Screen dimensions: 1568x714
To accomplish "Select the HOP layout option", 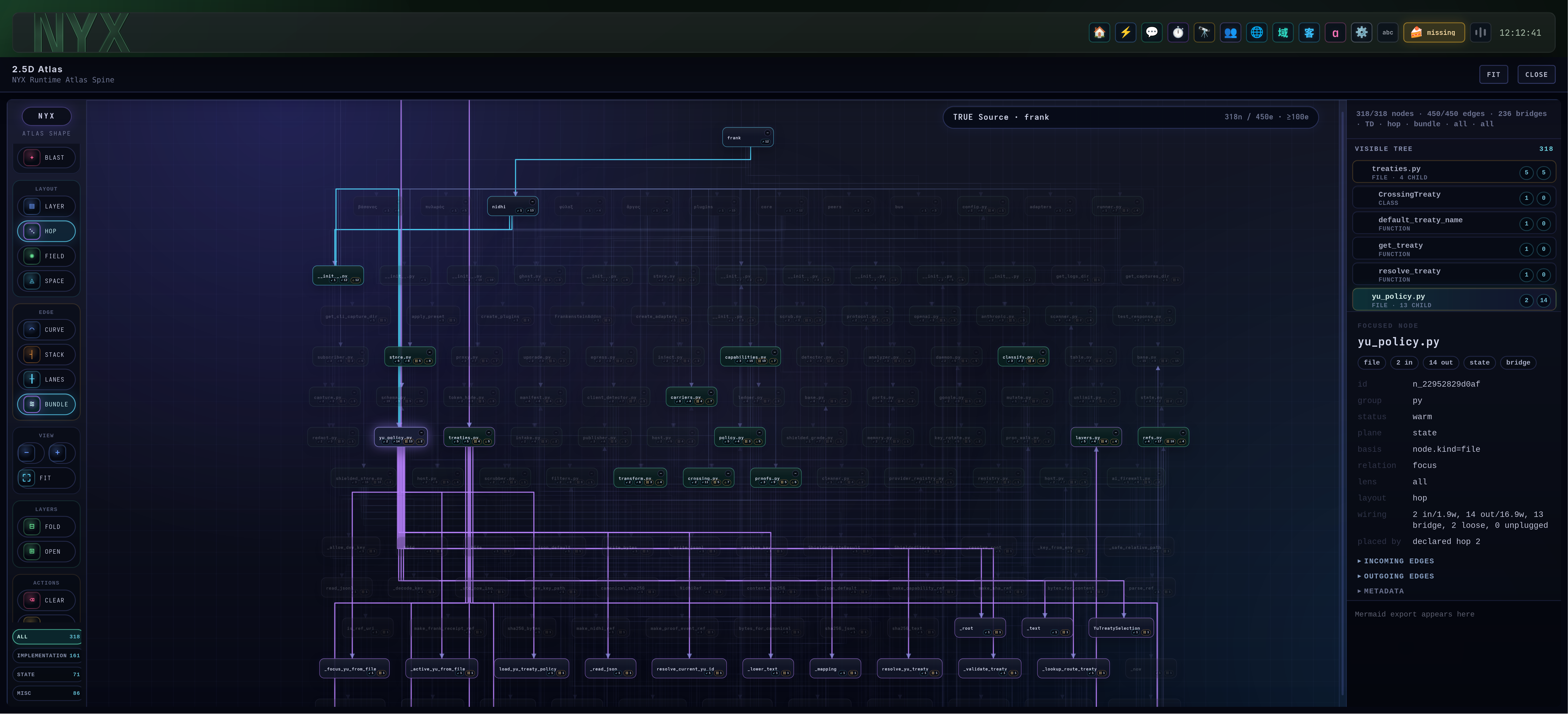I will click(x=46, y=231).
